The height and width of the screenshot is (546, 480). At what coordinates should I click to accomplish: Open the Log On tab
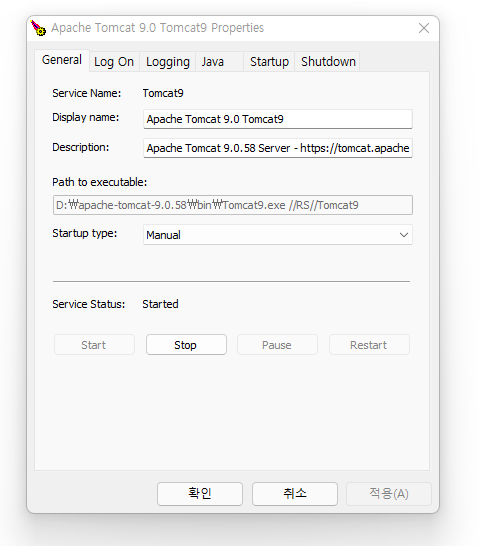(114, 62)
